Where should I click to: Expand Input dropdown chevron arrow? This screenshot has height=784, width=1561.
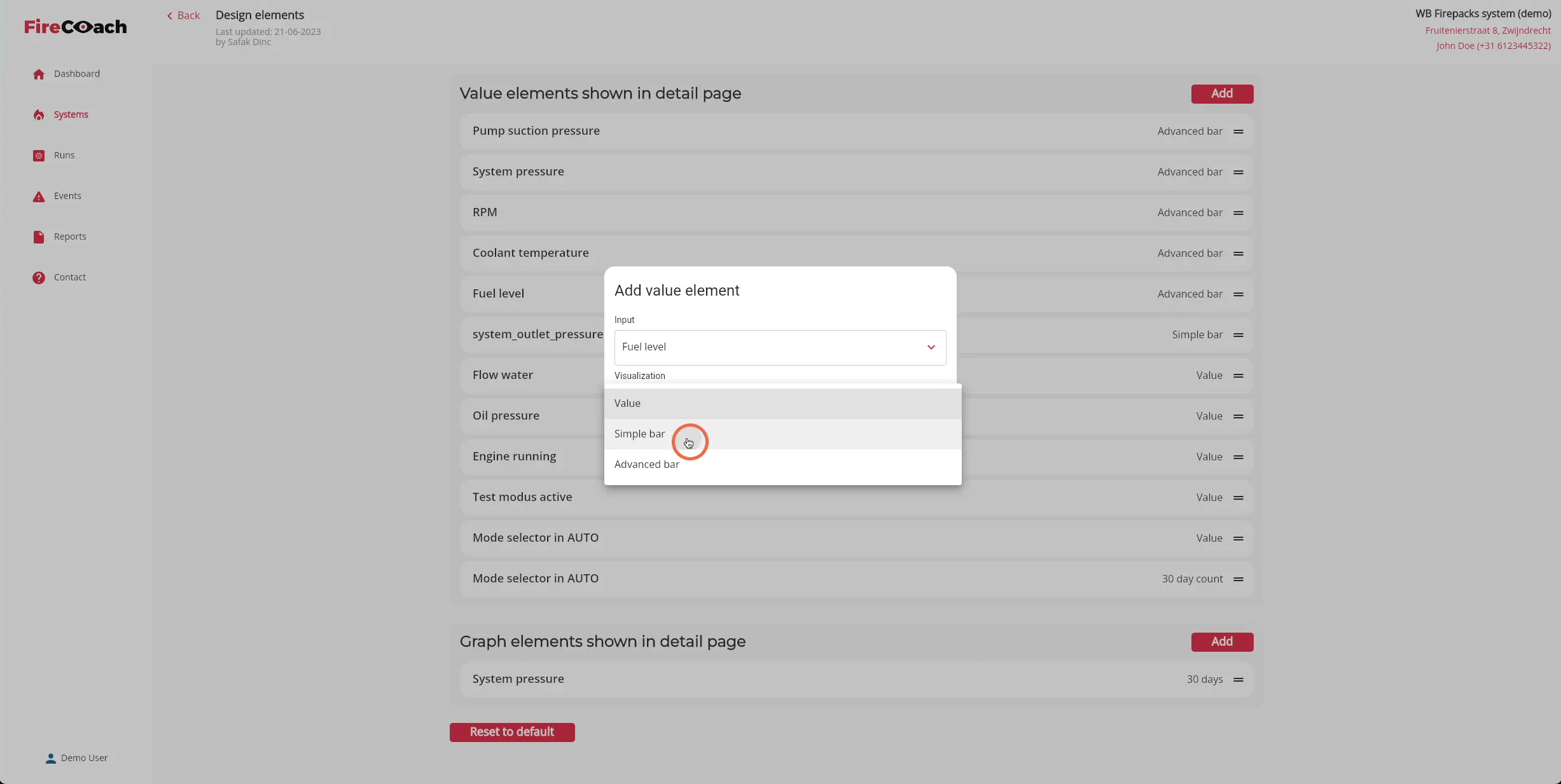[931, 347]
